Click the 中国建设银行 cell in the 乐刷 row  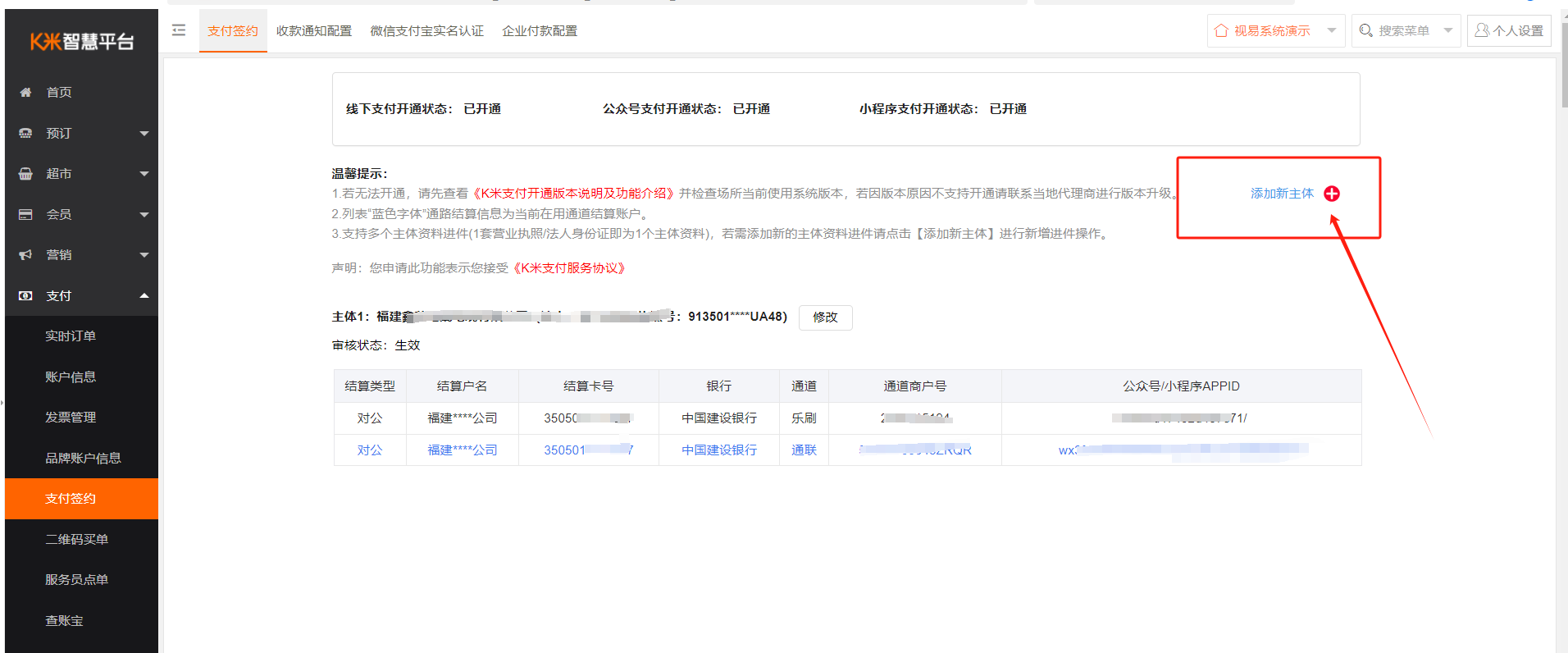(719, 418)
